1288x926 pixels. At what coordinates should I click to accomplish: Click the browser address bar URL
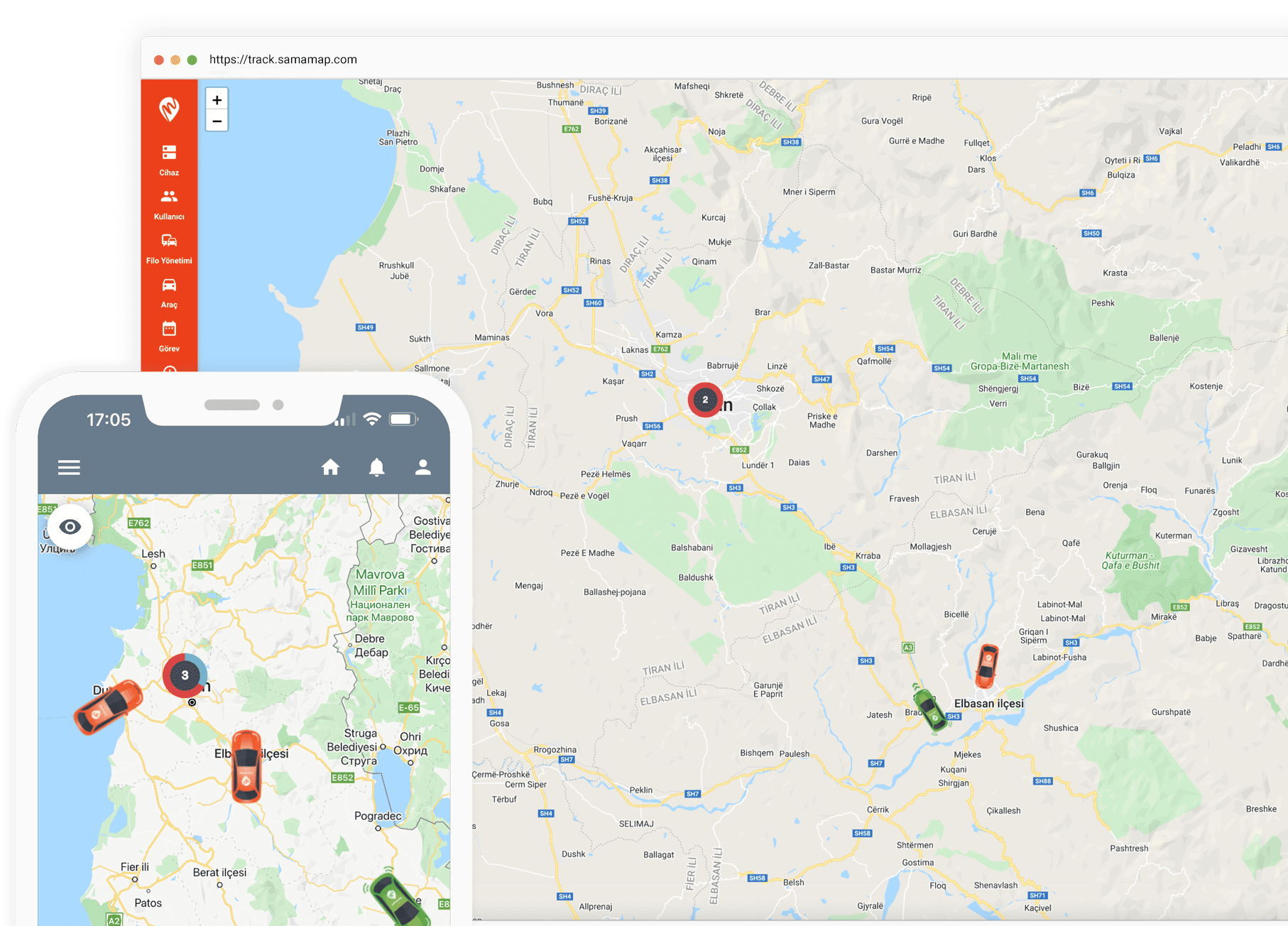pyautogui.click(x=283, y=60)
